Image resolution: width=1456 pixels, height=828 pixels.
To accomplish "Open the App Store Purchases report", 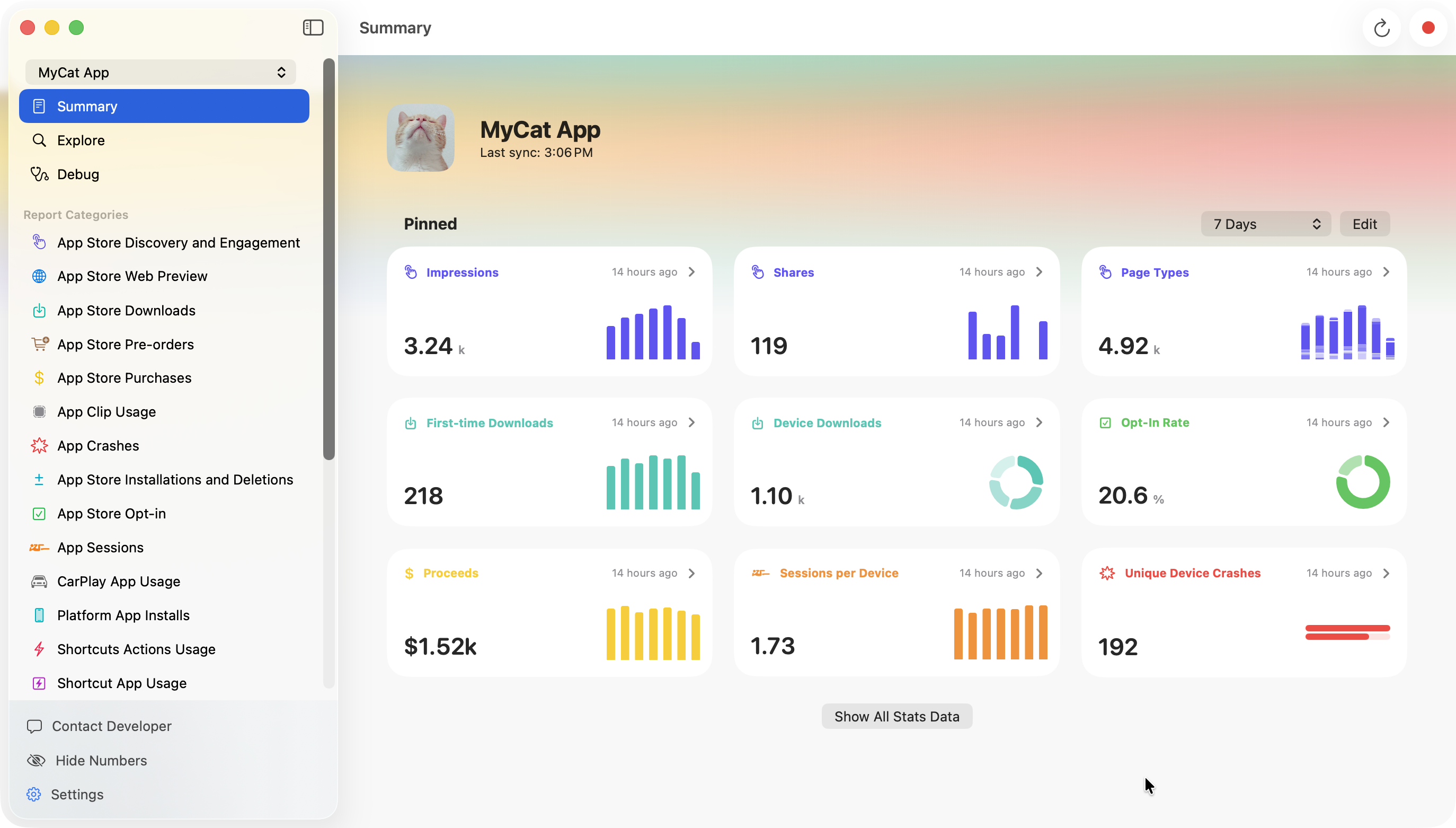I will pyautogui.click(x=124, y=377).
